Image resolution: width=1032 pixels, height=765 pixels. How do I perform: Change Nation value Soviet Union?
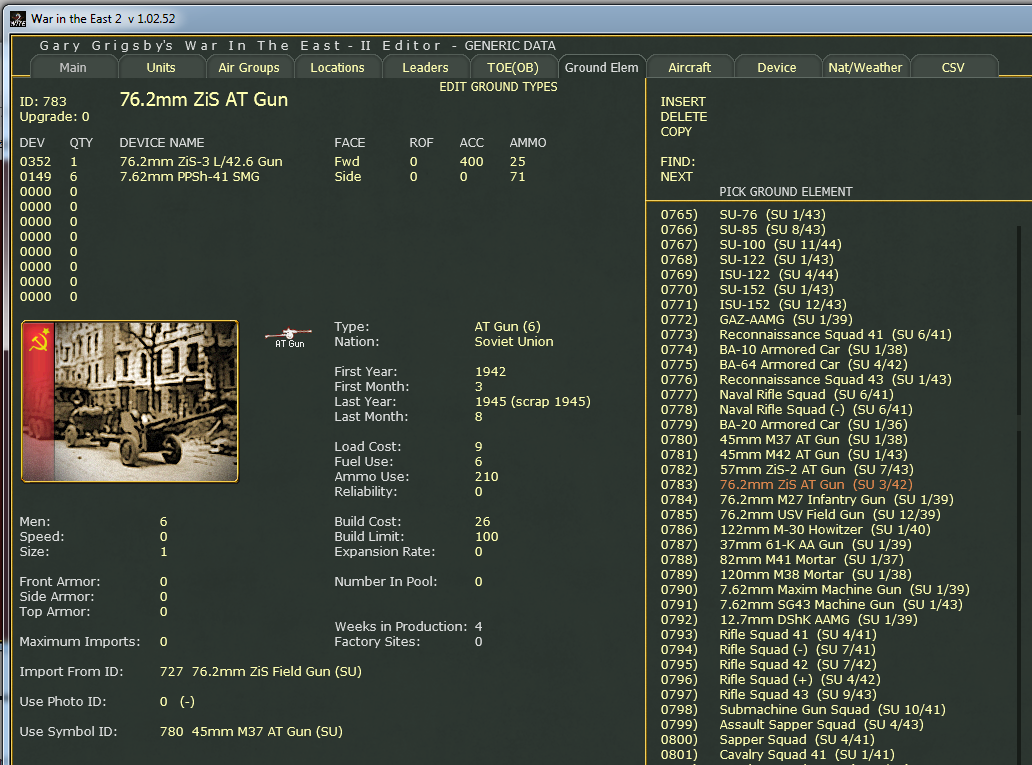click(514, 342)
